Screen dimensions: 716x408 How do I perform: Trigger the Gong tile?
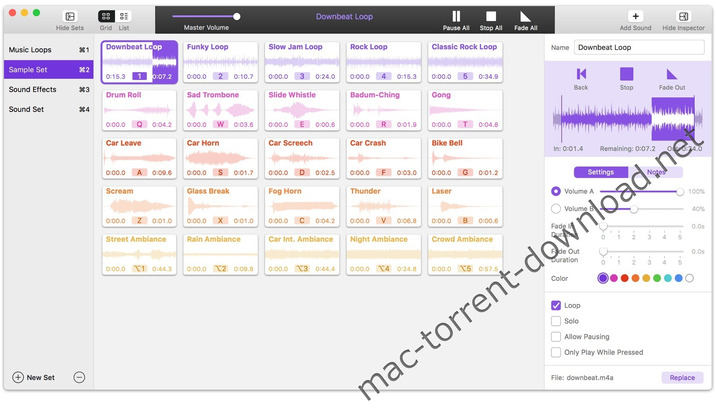(x=465, y=110)
